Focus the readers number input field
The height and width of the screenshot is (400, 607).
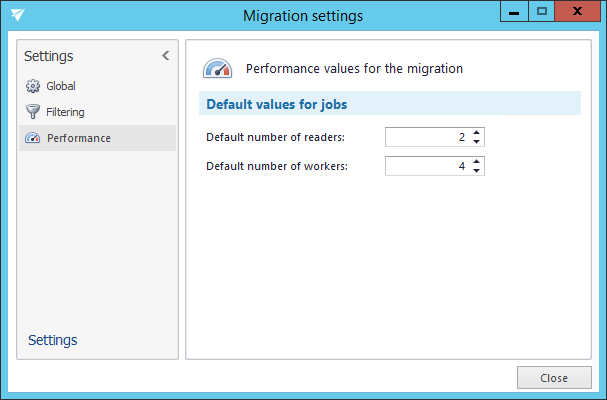pyautogui.click(x=427, y=137)
